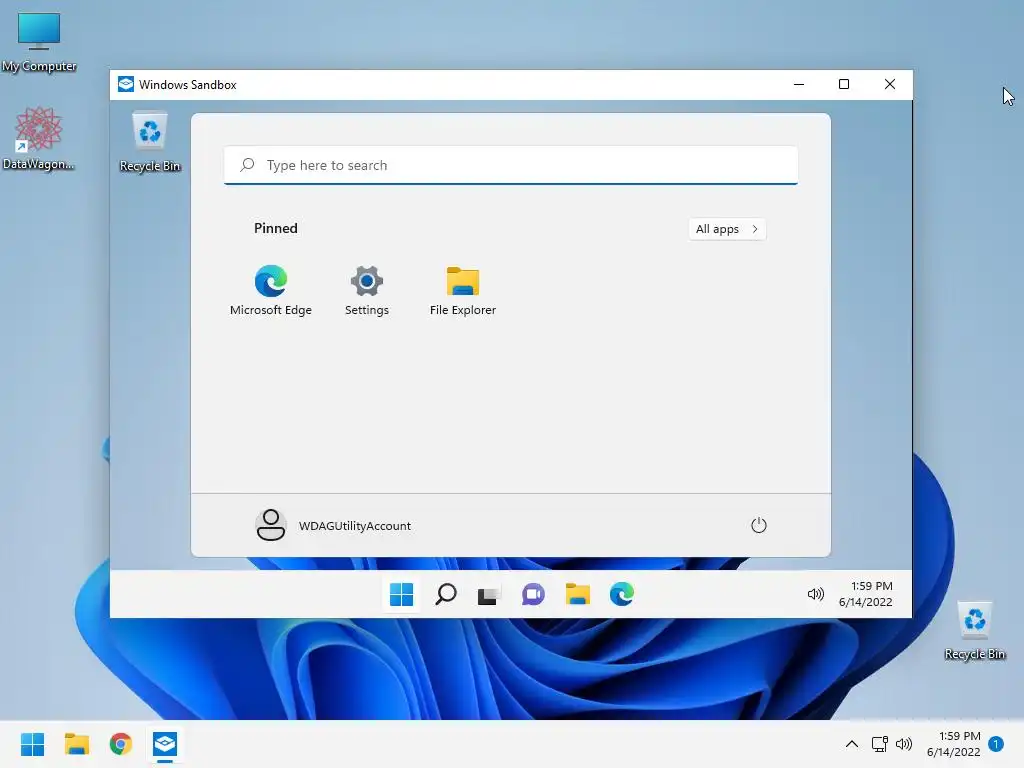The width and height of the screenshot is (1024, 768).
Task: Click the host volume tray icon
Action: click(x=904, y=744)
